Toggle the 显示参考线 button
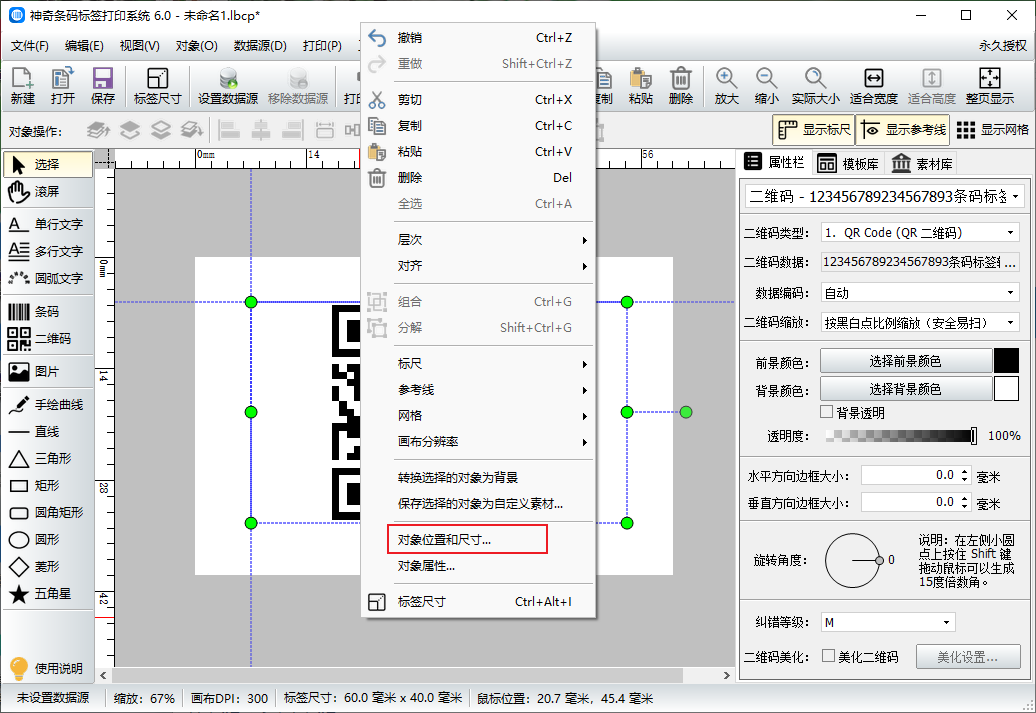The image size is (1036, 713). (903, 130)
